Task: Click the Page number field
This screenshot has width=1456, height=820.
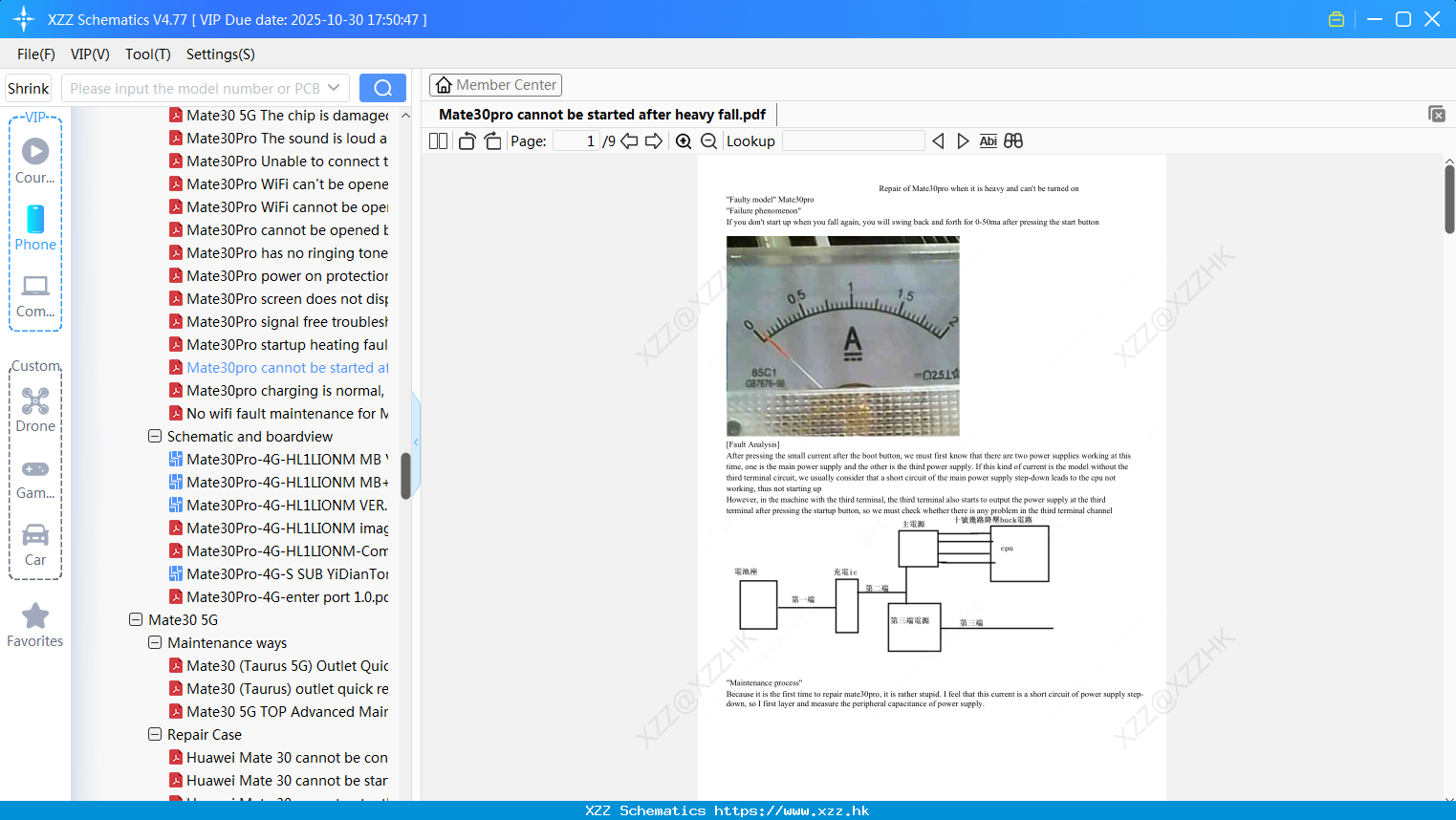Action: [x=576, y=141]
